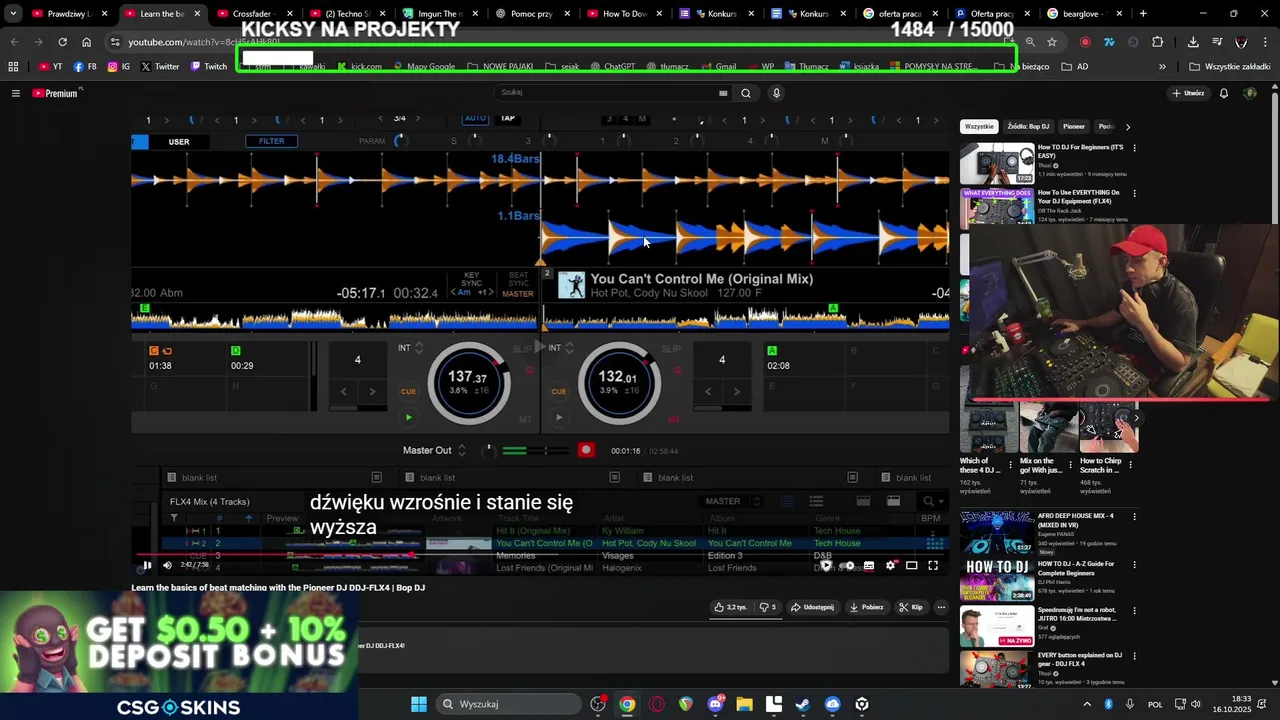Dislike the video
Screen dimensions: 1280x720
(767, 607)
